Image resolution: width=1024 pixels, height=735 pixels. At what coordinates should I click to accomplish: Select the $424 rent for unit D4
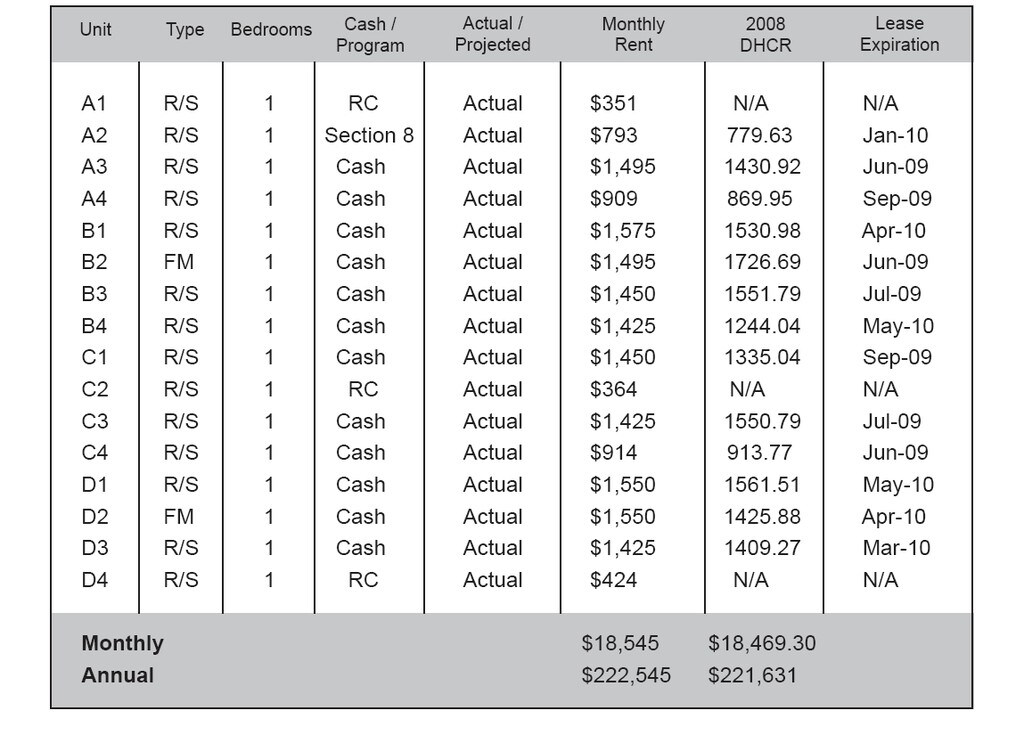pos(613,580)
